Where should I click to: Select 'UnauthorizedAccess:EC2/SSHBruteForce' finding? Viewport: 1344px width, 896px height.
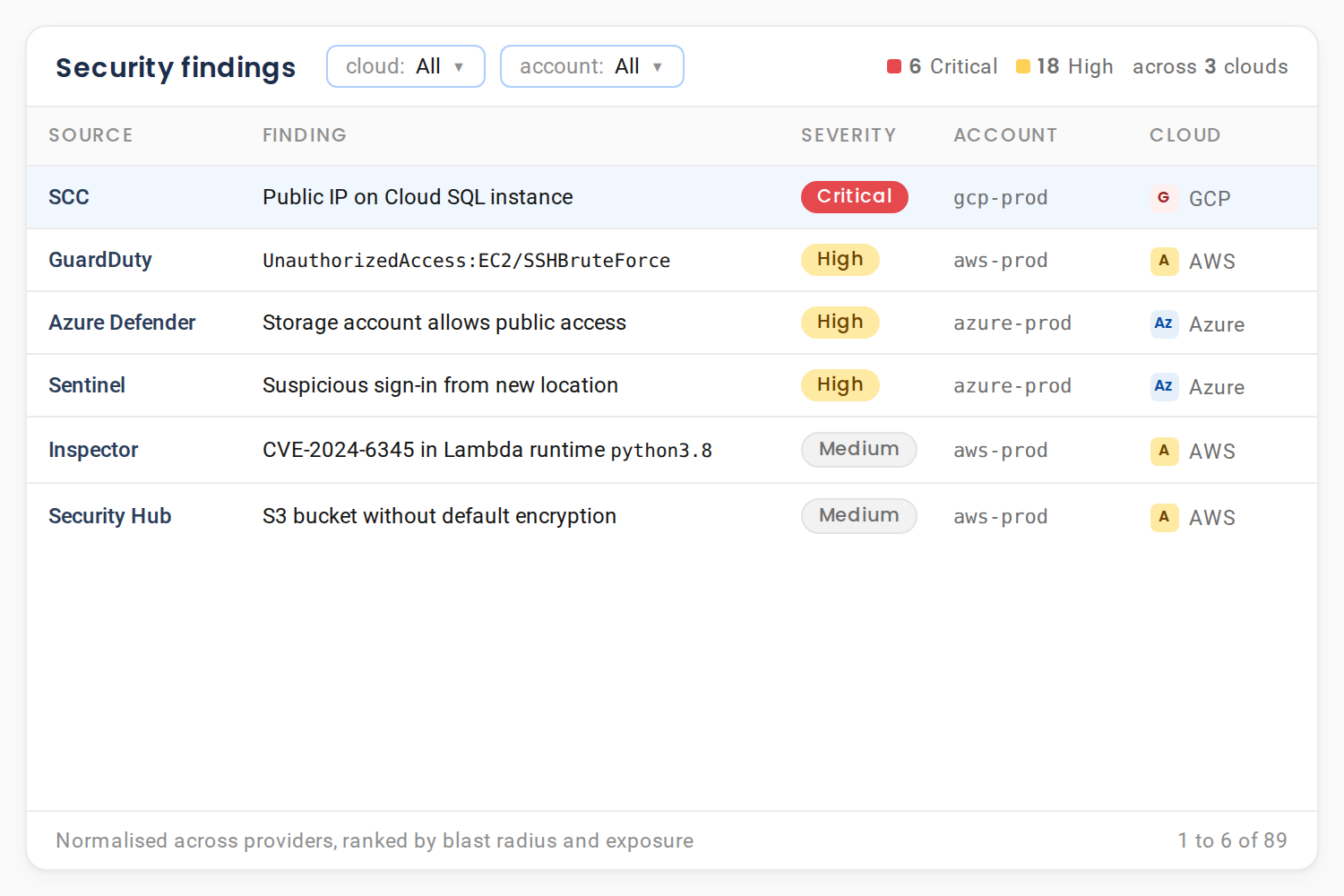467,261
